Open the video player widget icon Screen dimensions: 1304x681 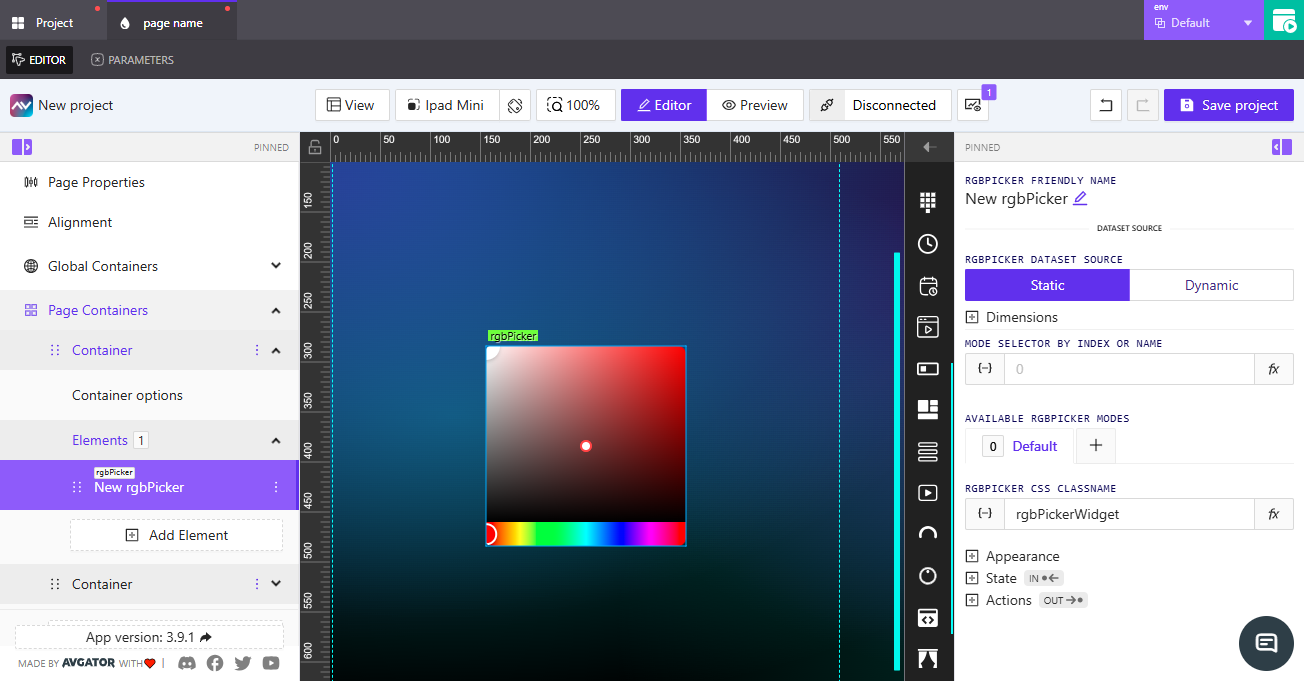(928, 492)
